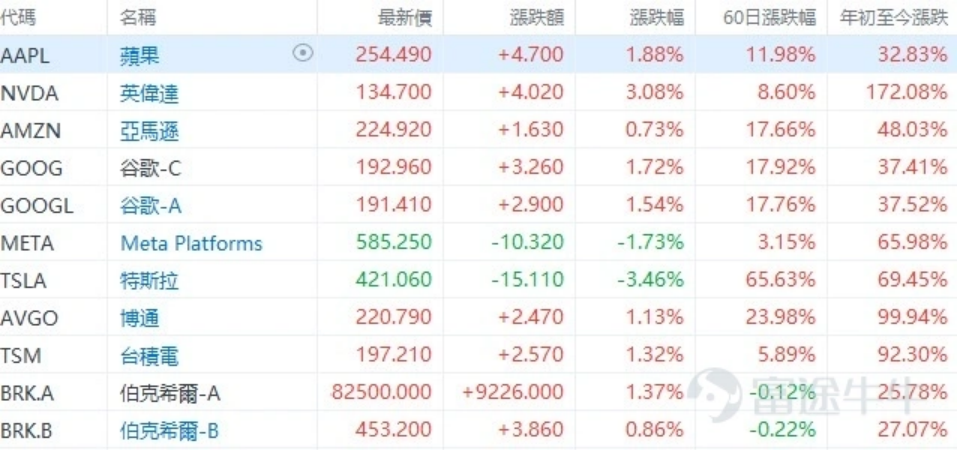Click the circular target icon beside 蘋果
The width and height of the screenshot is (957, 450).
303,54
